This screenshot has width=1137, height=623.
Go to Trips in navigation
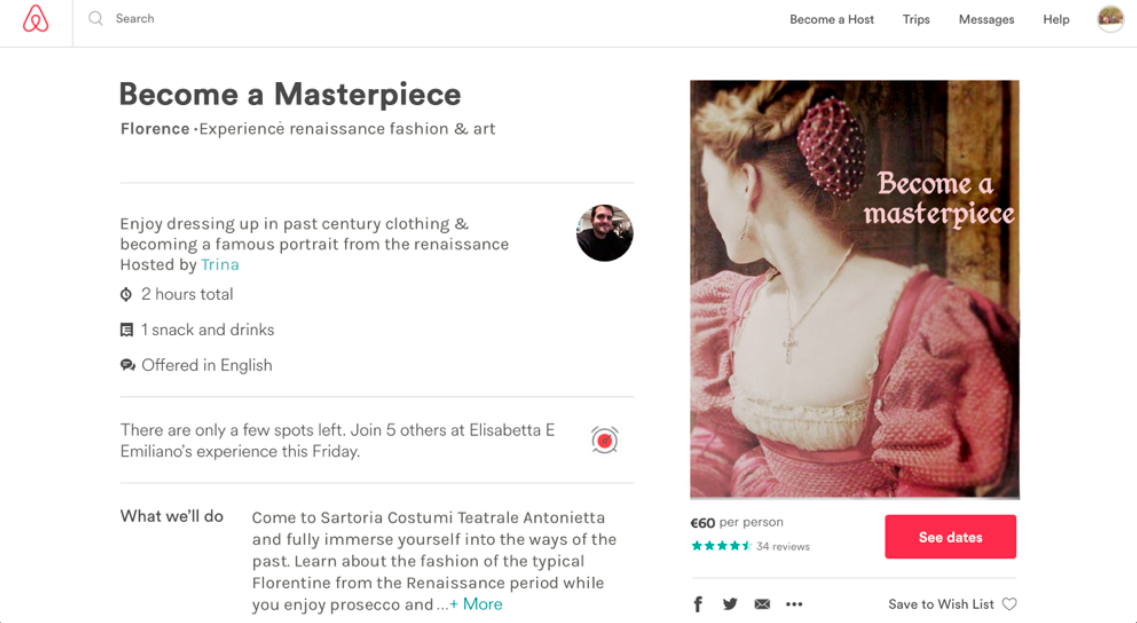(916, 19)
